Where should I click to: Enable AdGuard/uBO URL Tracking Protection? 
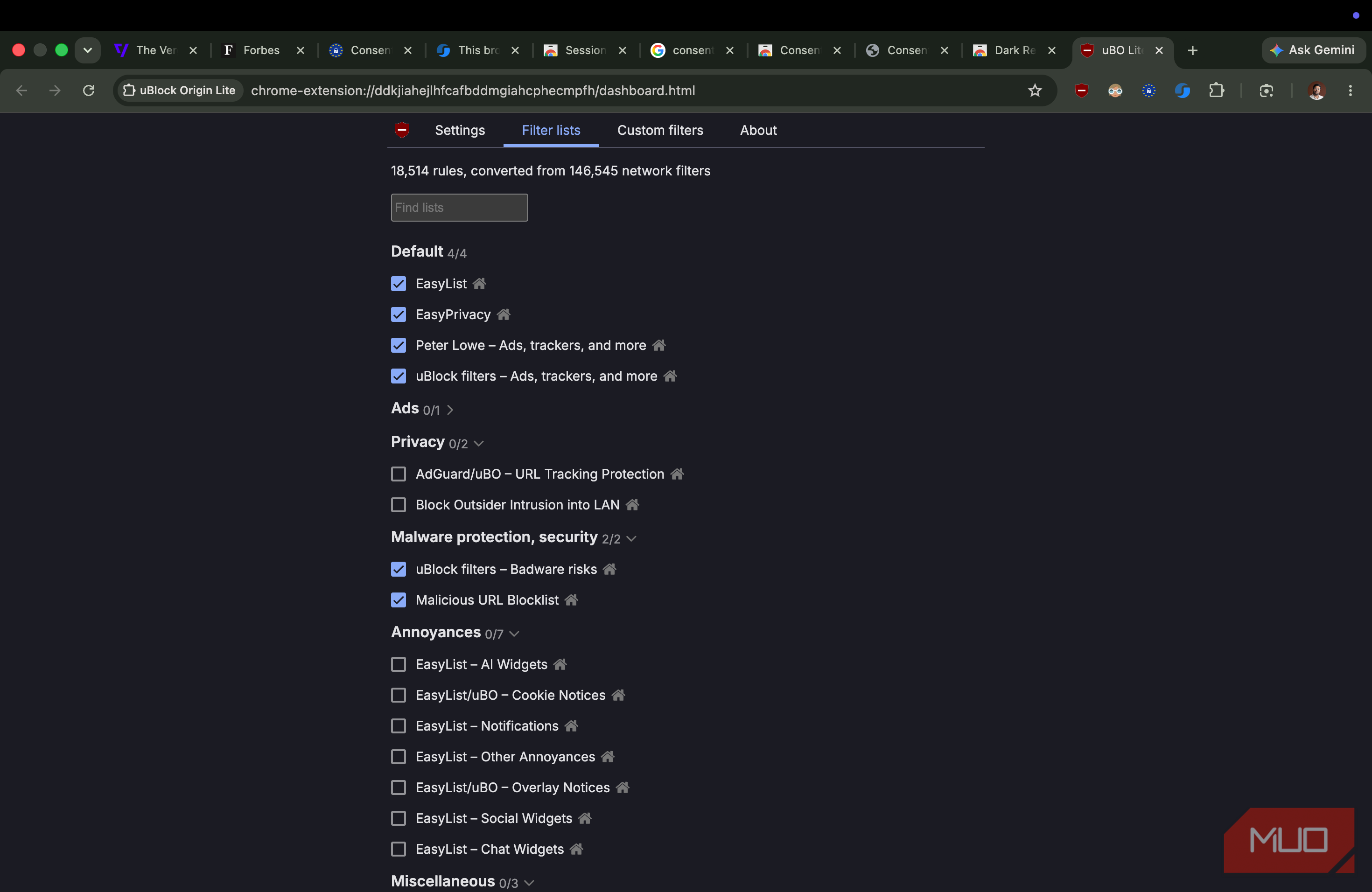[399, 474]
